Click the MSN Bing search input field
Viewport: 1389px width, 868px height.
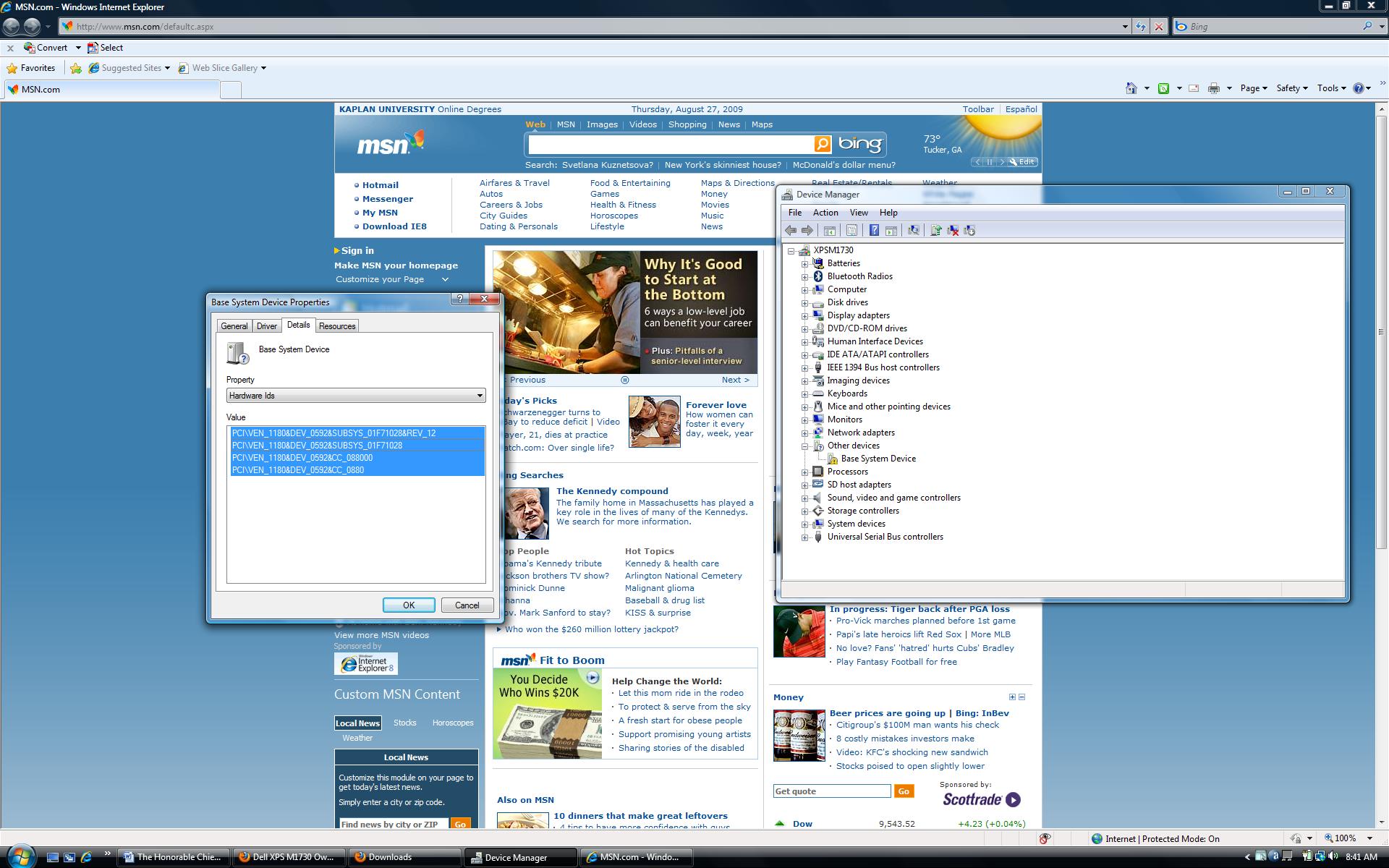click(671, 144)
